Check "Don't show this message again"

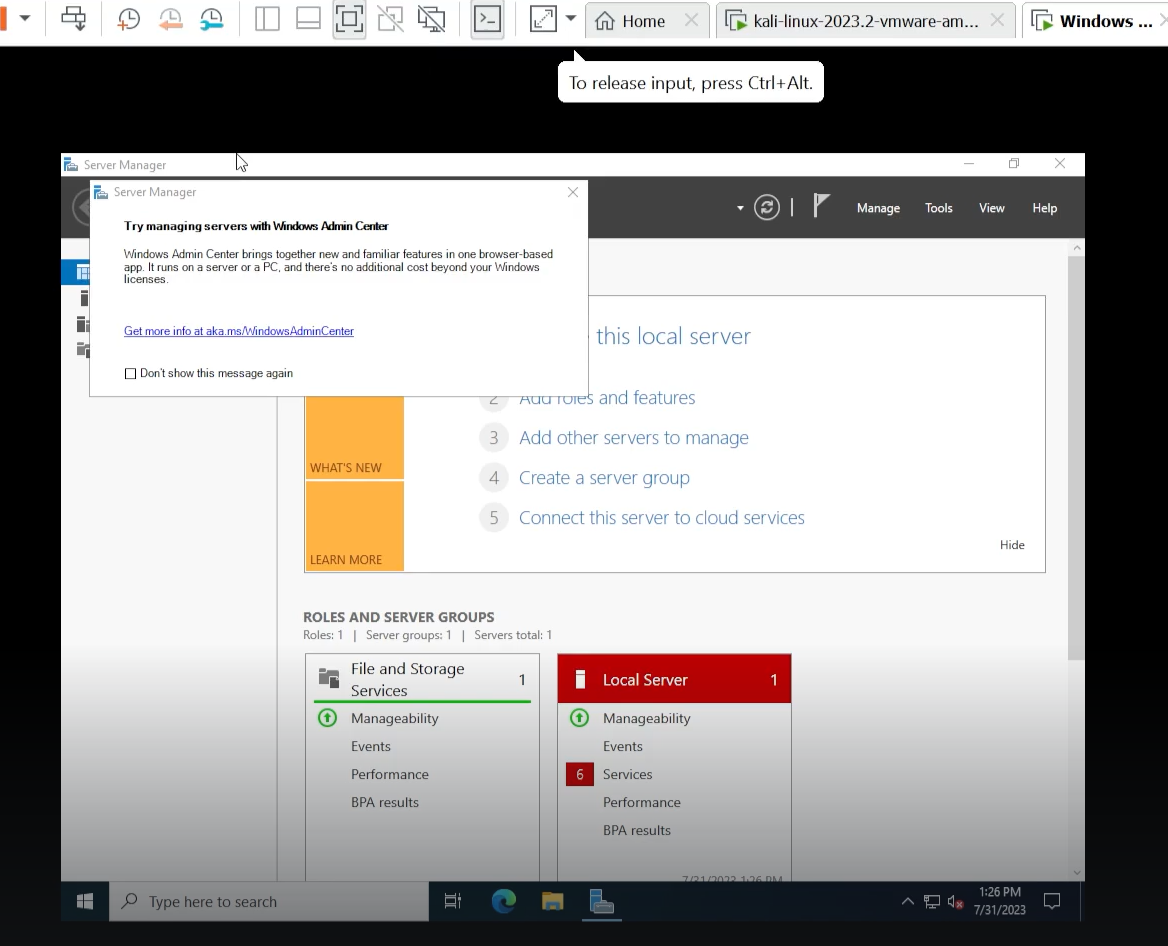pyautogui.click(x=130, y=373)
